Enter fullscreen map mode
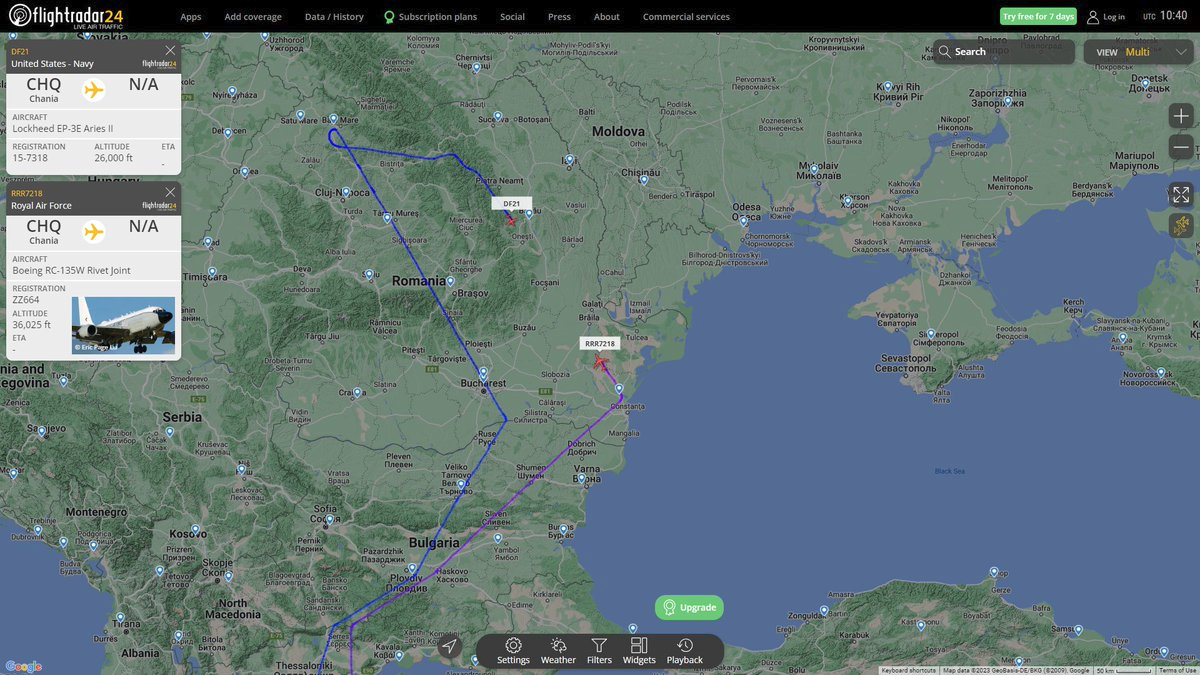The width and height of the screenshot is (1200, 675). pyautogui.click(x=1180, y=194)
